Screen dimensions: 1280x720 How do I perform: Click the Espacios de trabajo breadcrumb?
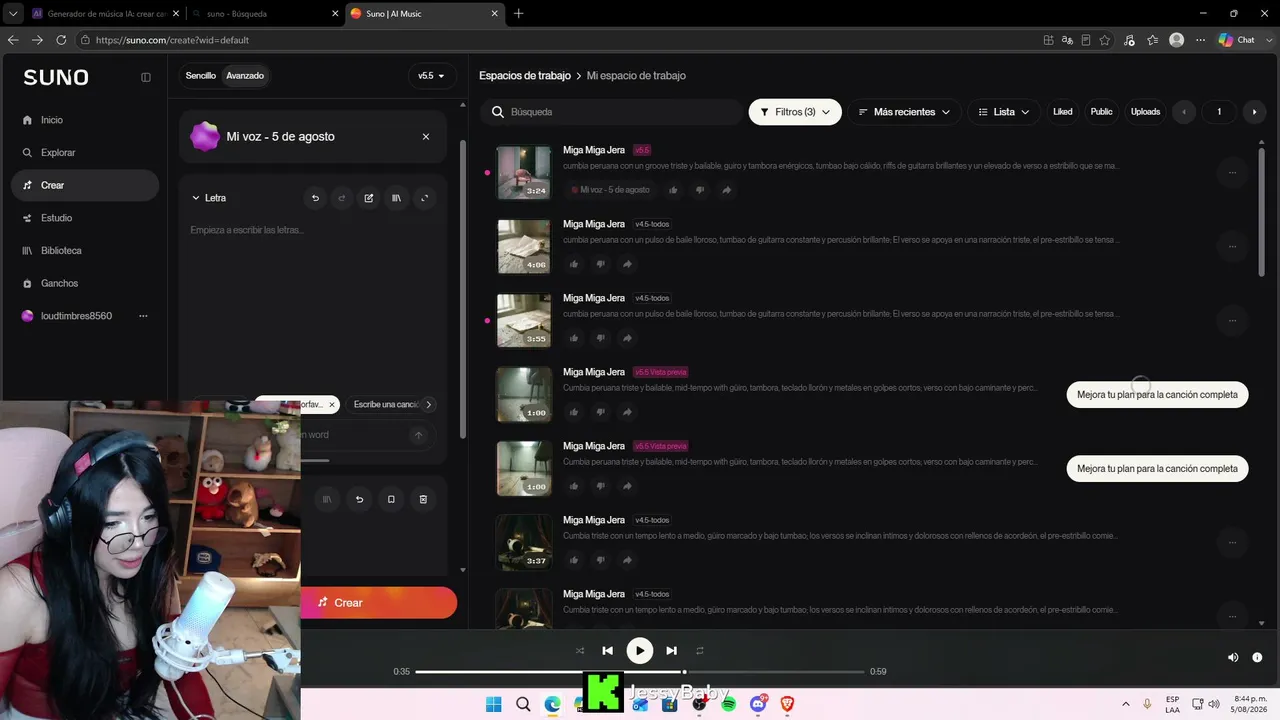point(525,76)
